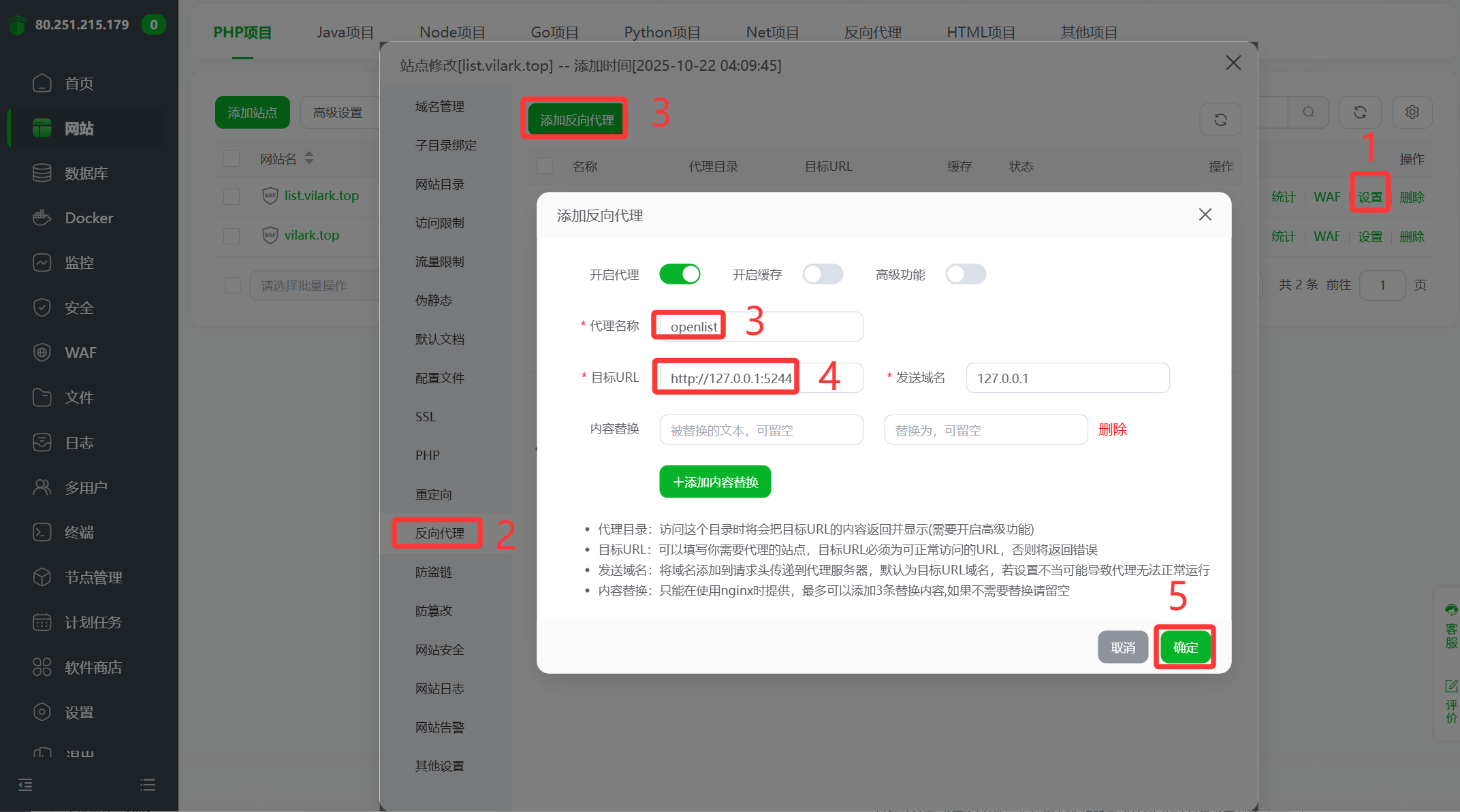This screenshot has height=812, width=1460.
Task: Click the ＋添加内容替换 button
Action: click(715, 482)
